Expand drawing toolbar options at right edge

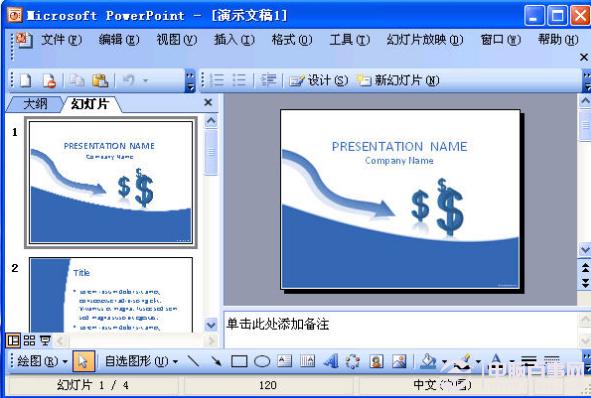[x=586, y=361]
